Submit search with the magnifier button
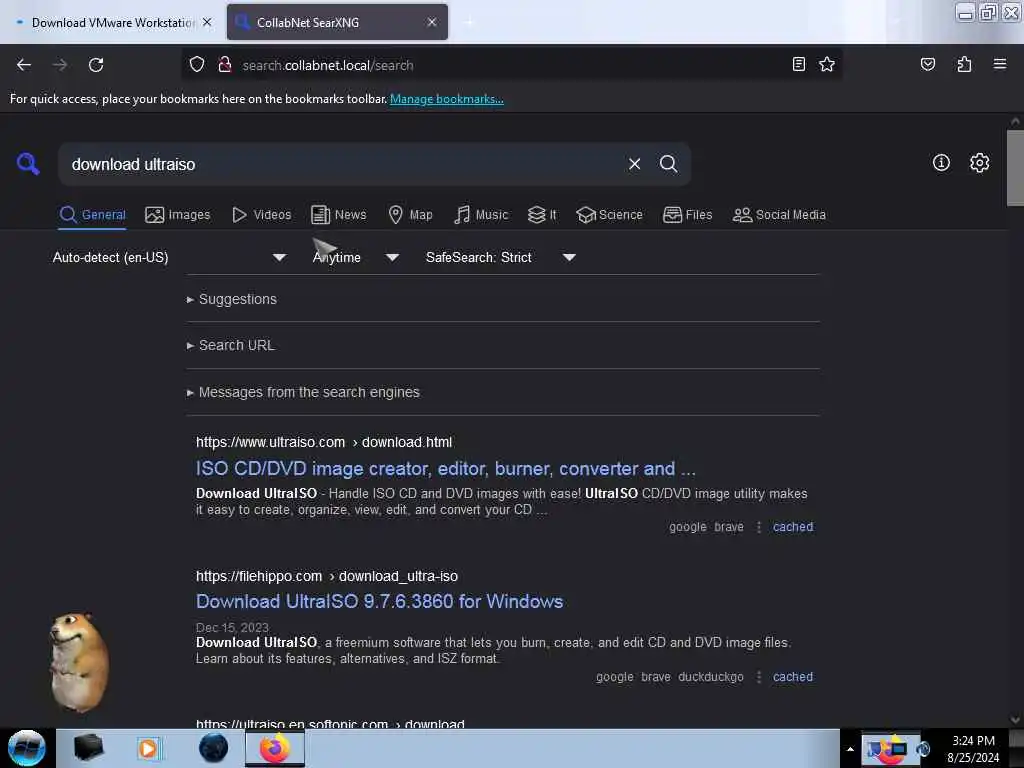The height and width of the screenshot is (768, 1024). click(x=668, y=164)
